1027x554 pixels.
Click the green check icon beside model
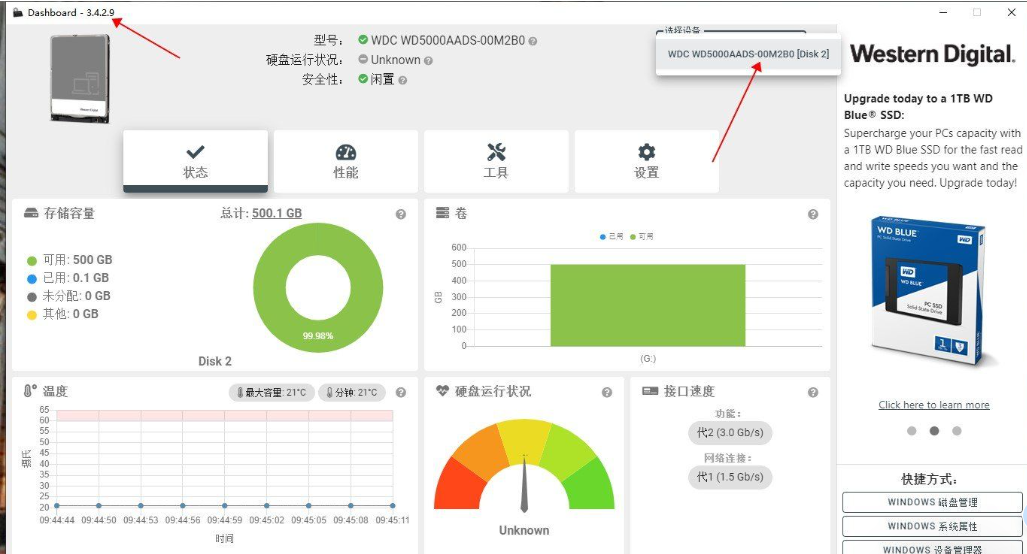pos(363,40)
